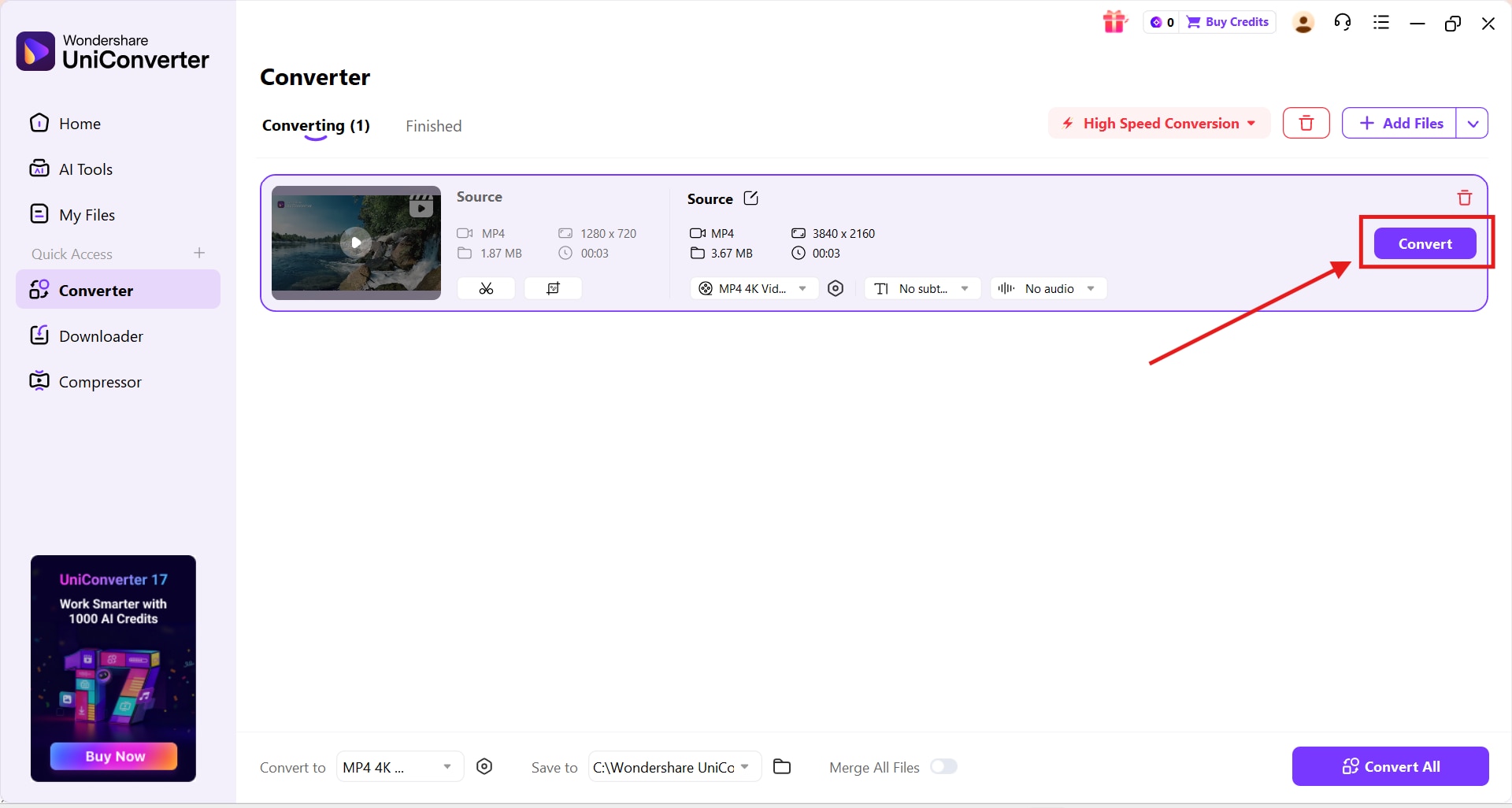1512x808 pixels.
Task: Play the waterfall video thumbnail preview
Action: [356, 243]
